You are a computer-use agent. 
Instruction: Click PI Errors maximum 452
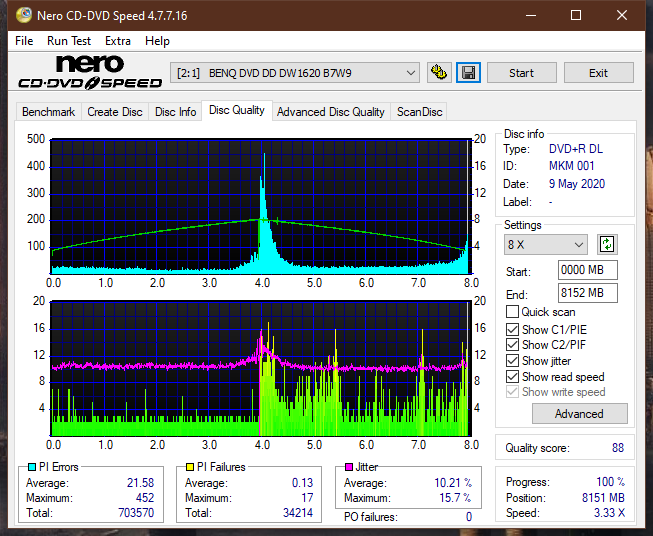(x=145, y=498)
